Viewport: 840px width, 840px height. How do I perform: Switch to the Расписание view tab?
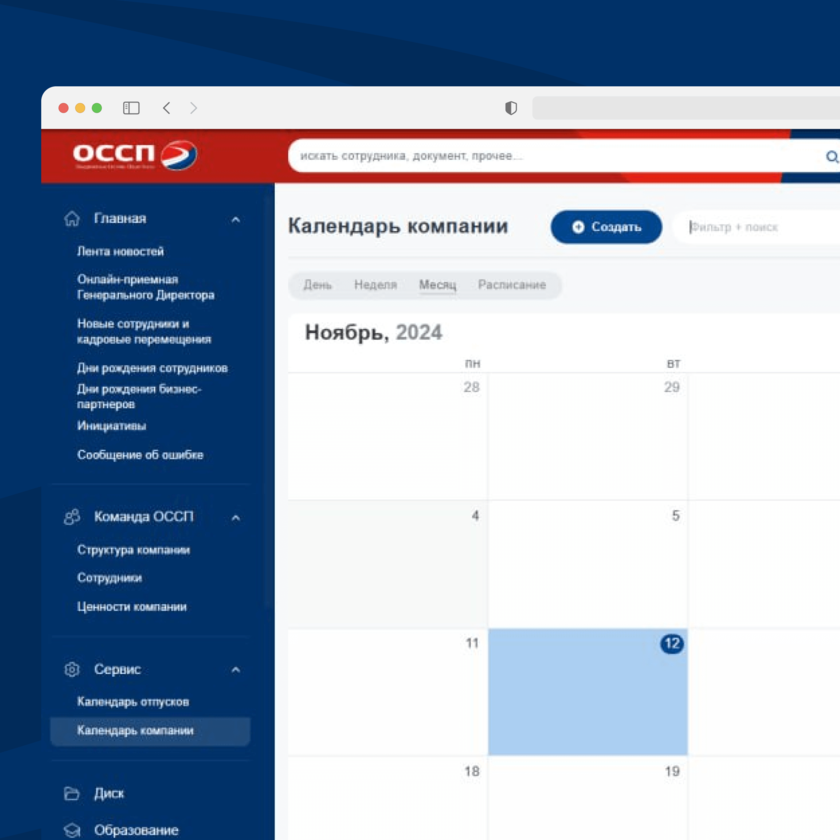pos(511,285)
